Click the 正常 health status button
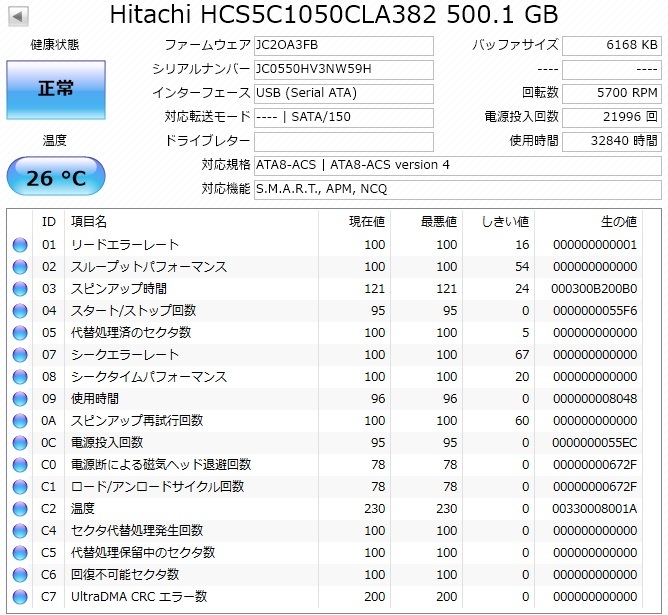 [56, 89]
